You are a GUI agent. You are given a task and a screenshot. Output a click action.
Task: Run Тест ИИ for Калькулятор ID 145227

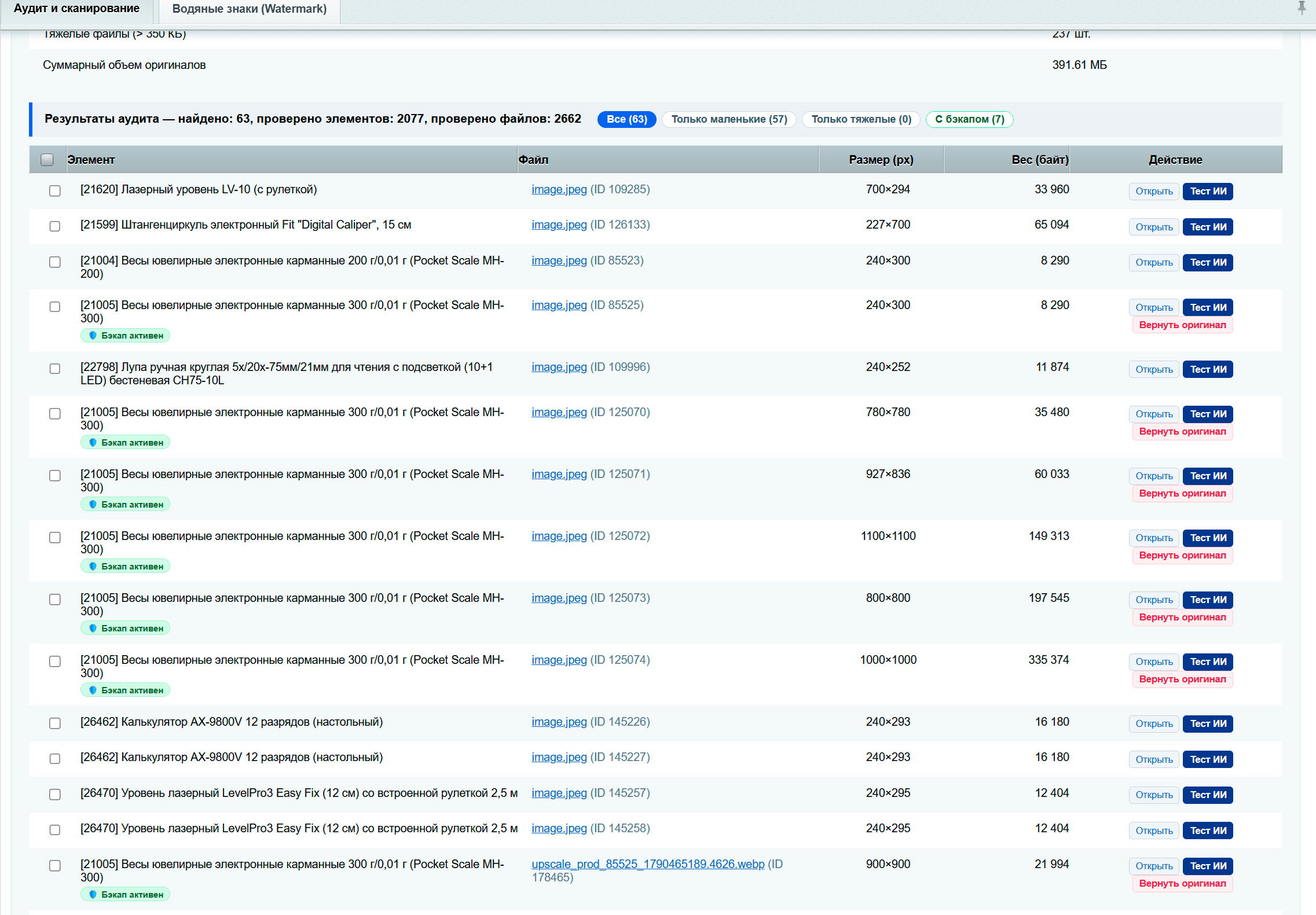[x=1208, y=759]
